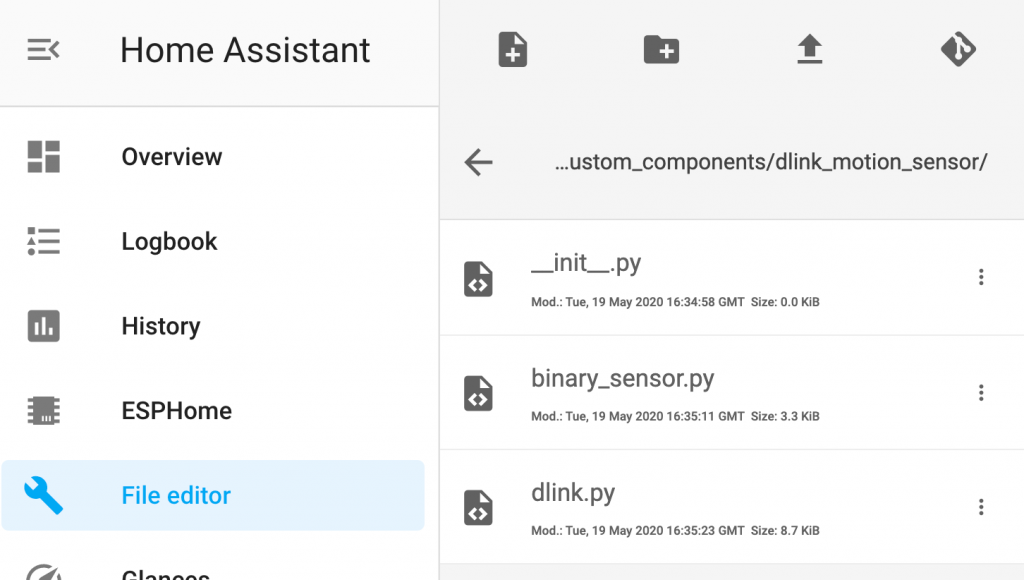Open the dlink.py file
Viewport: 1024px width, 580px height.
[x=573, y=493]
